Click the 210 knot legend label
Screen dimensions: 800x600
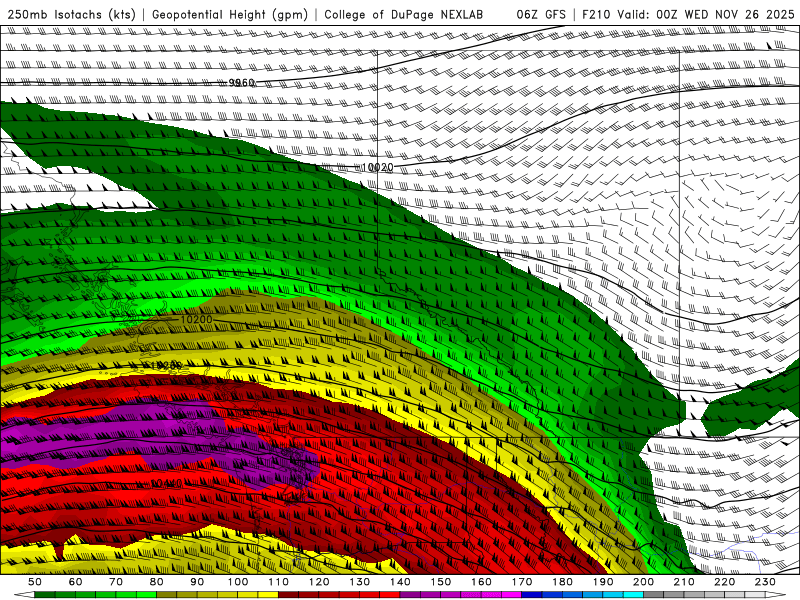click(684, 582)
